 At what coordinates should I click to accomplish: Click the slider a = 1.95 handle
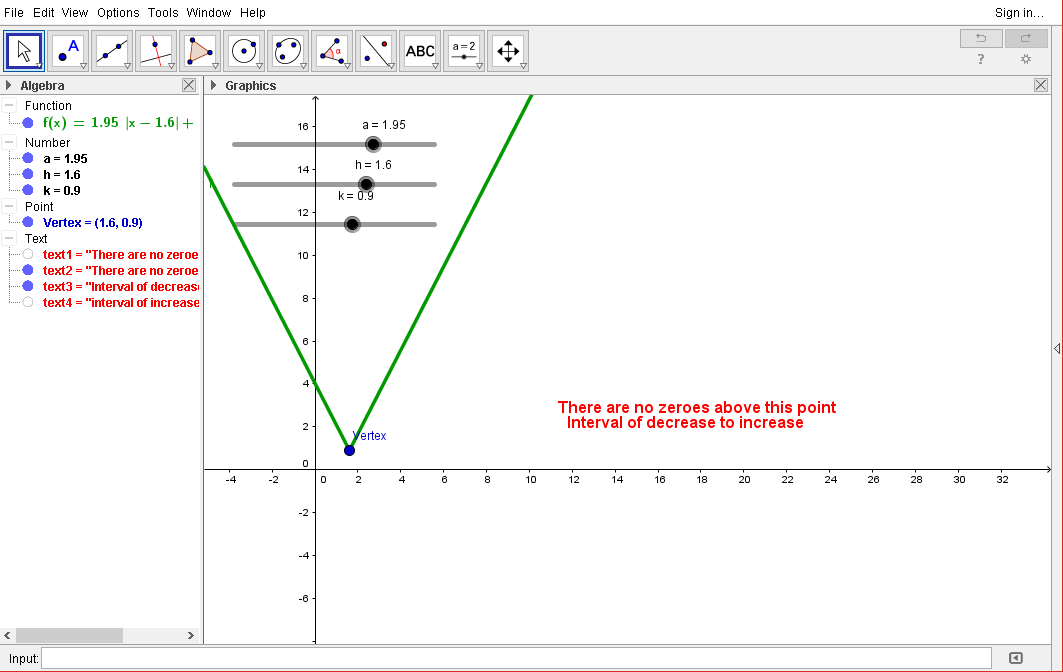(373, 144)
